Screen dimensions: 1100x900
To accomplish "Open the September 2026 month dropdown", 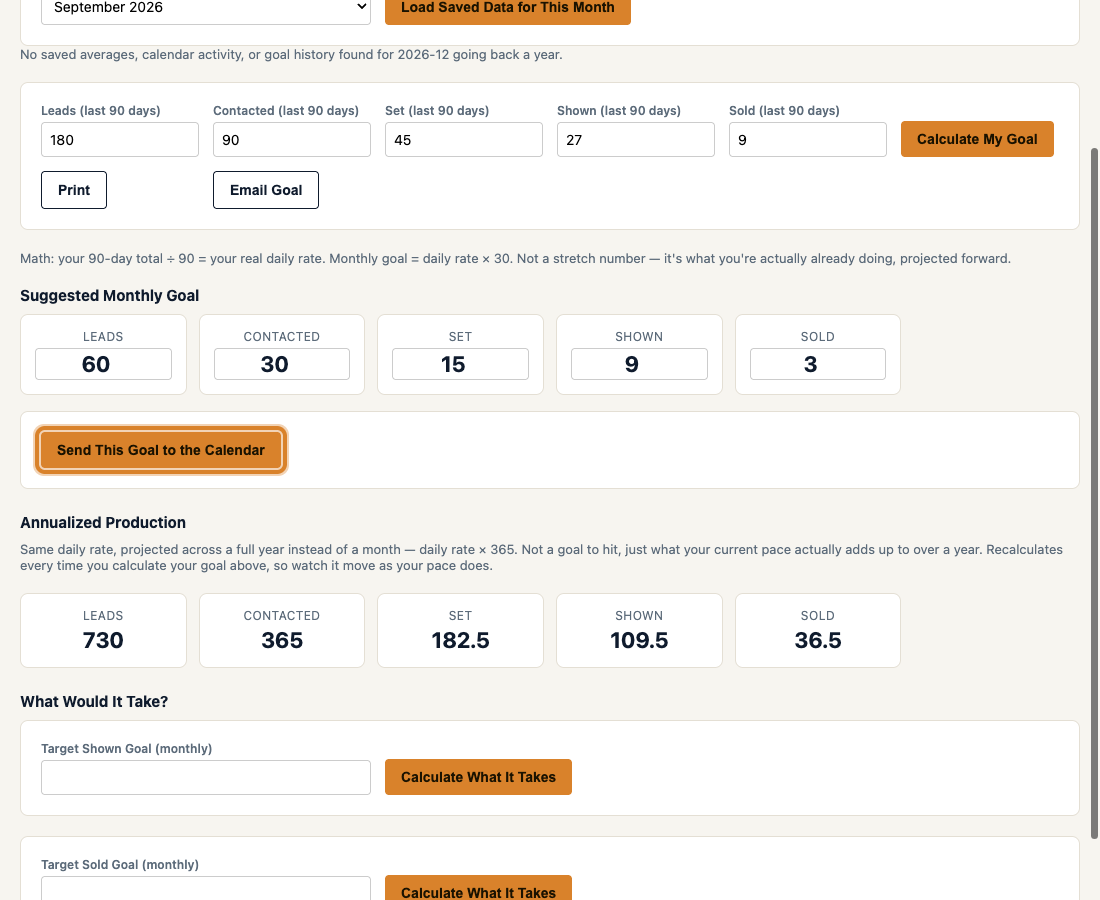I will click(x=206, y=9).
